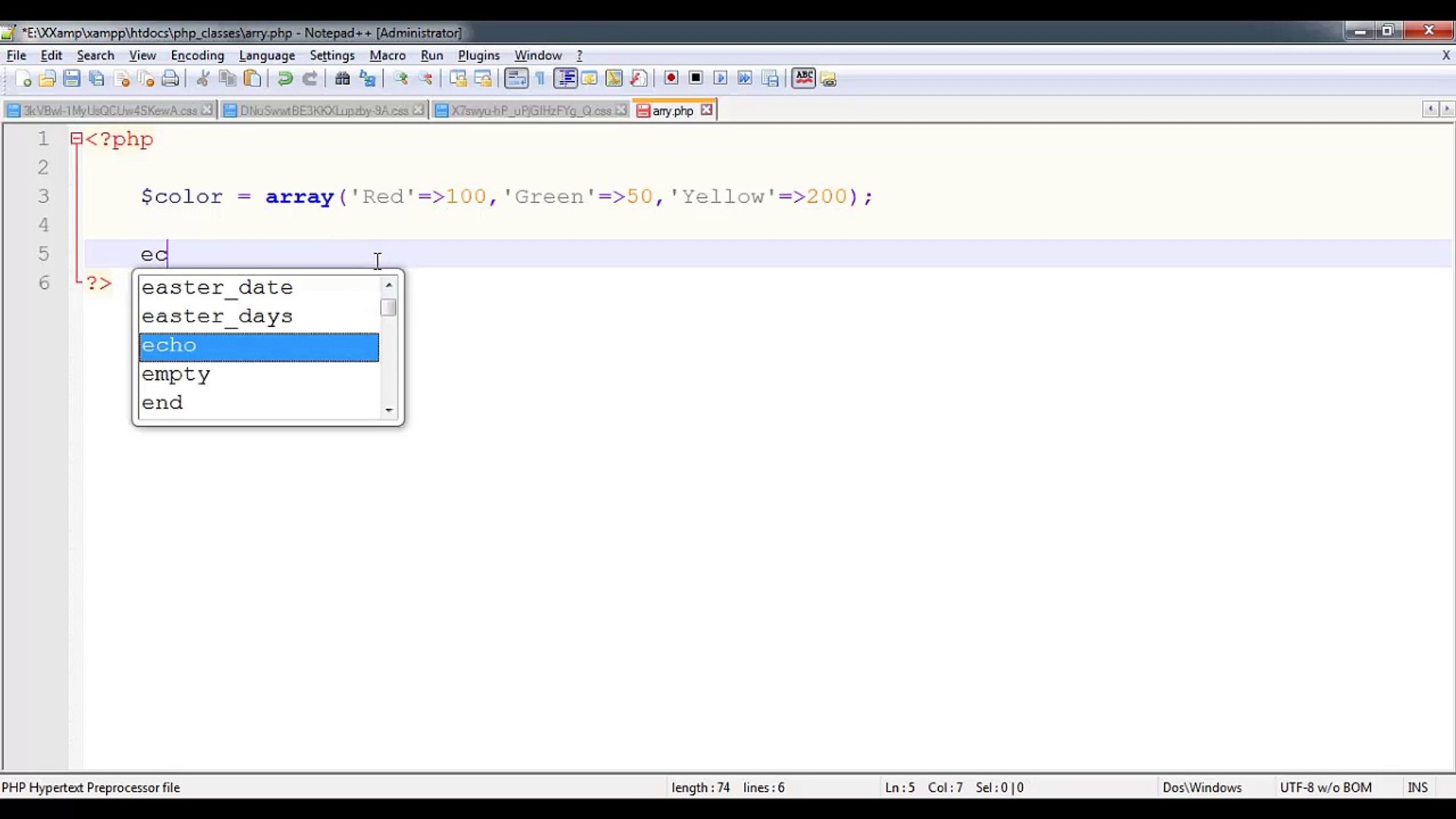Save the file with the floppy icon
The height and width of the screenshot is (819, 1456).
coord(72,79)
